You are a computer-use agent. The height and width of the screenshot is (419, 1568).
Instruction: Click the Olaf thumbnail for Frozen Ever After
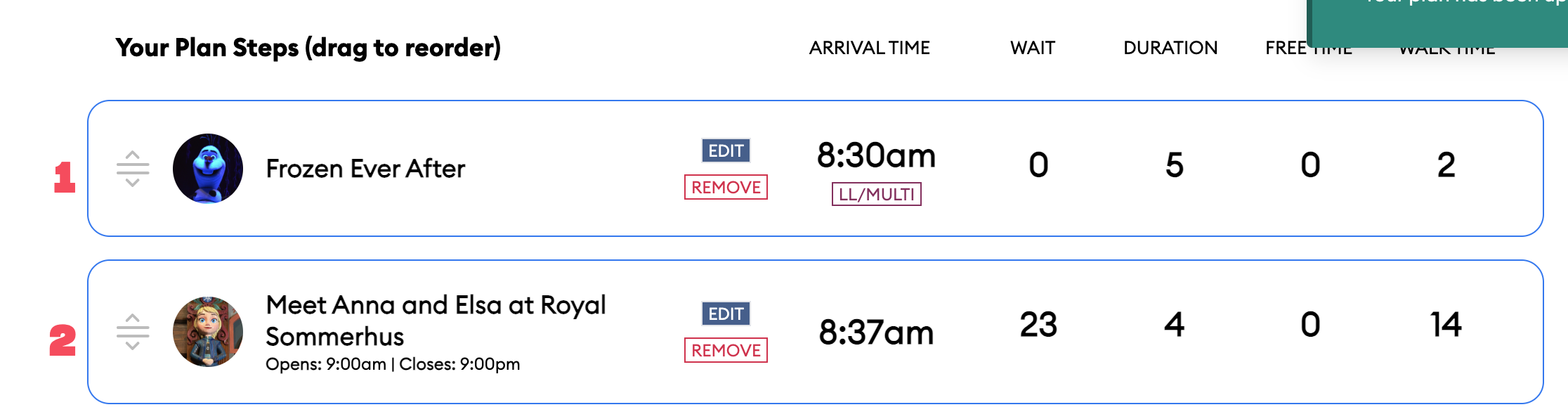point(208,169)
